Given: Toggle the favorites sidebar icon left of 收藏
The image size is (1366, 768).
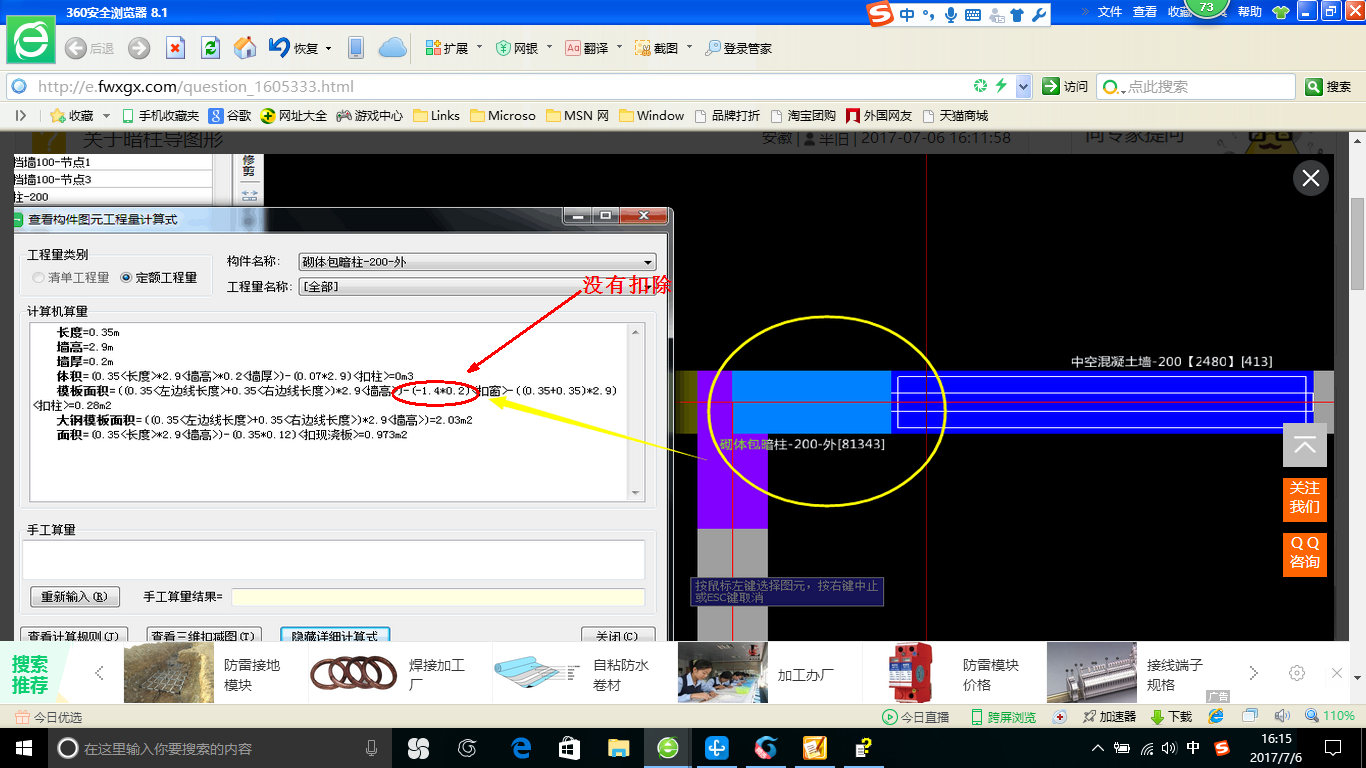Looking at the screenshot, I should click(x=20, y=116).
